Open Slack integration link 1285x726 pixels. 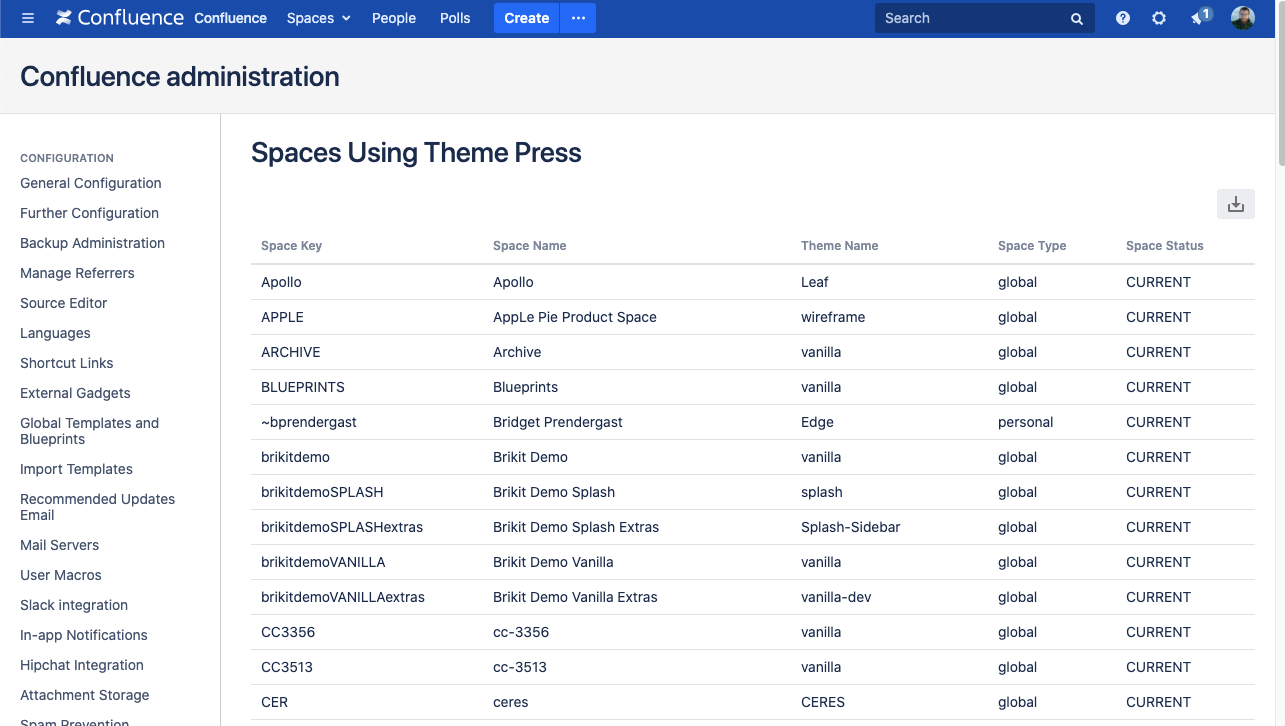(x=74, y=605)
